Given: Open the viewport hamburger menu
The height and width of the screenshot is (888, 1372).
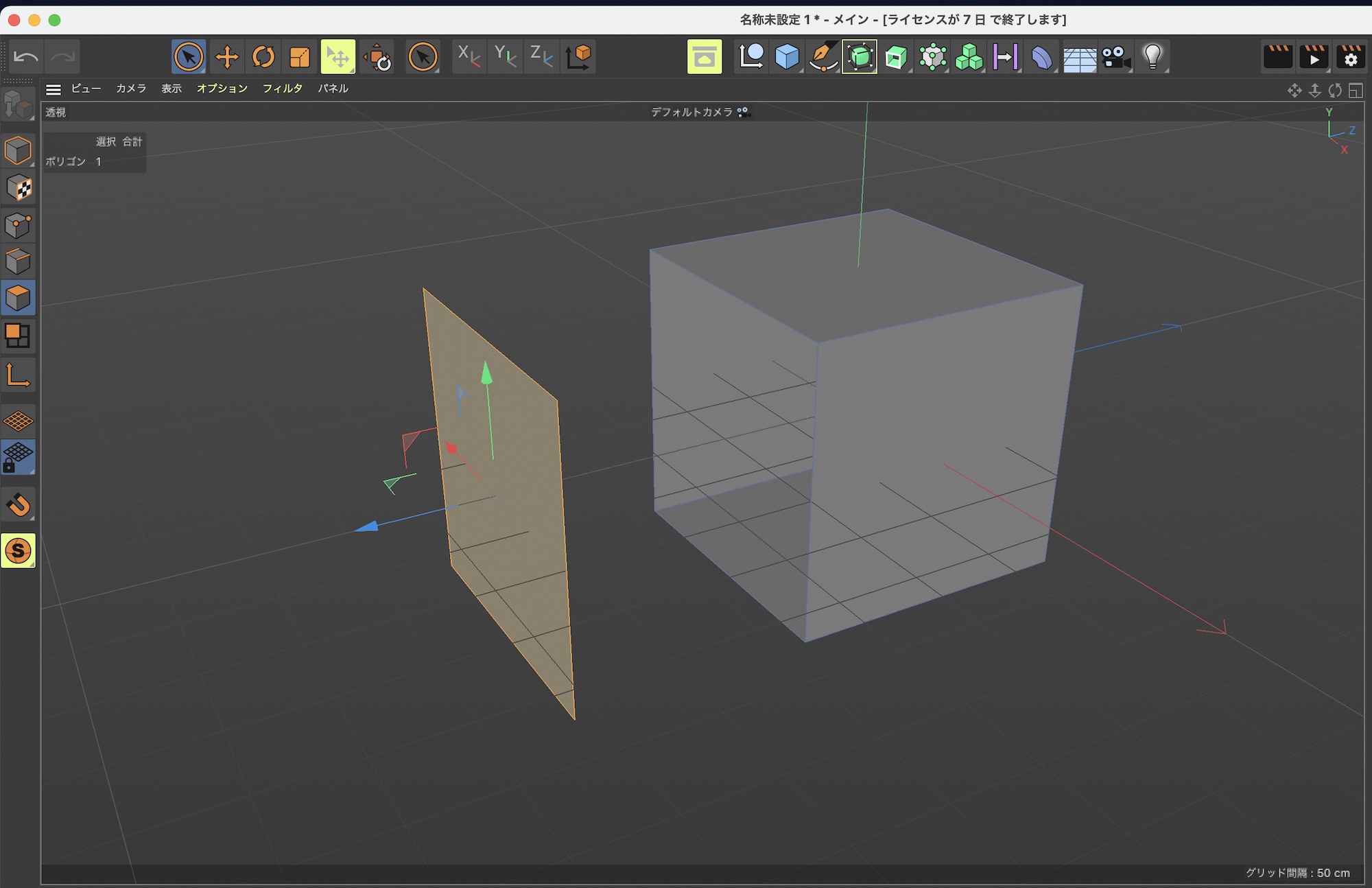Looking at the screenshot, I should click(x=54, y=89).
